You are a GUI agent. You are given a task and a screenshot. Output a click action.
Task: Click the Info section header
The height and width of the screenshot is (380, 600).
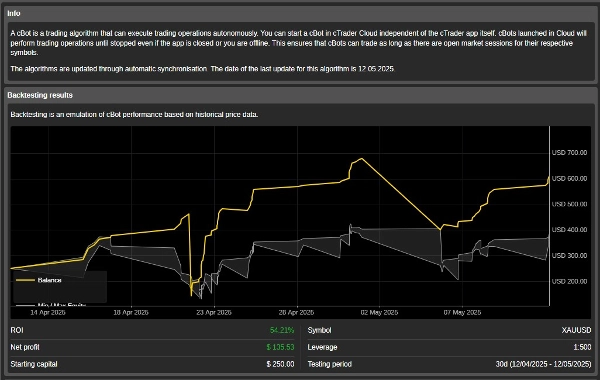pos(14,13)
